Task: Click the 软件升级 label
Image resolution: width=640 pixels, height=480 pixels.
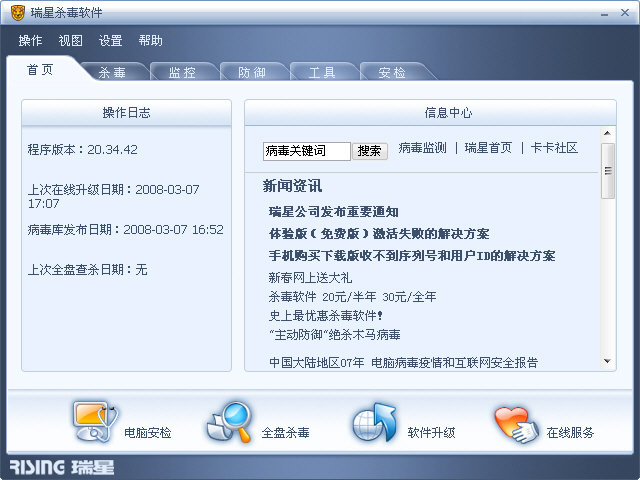Action: [431, 433]
